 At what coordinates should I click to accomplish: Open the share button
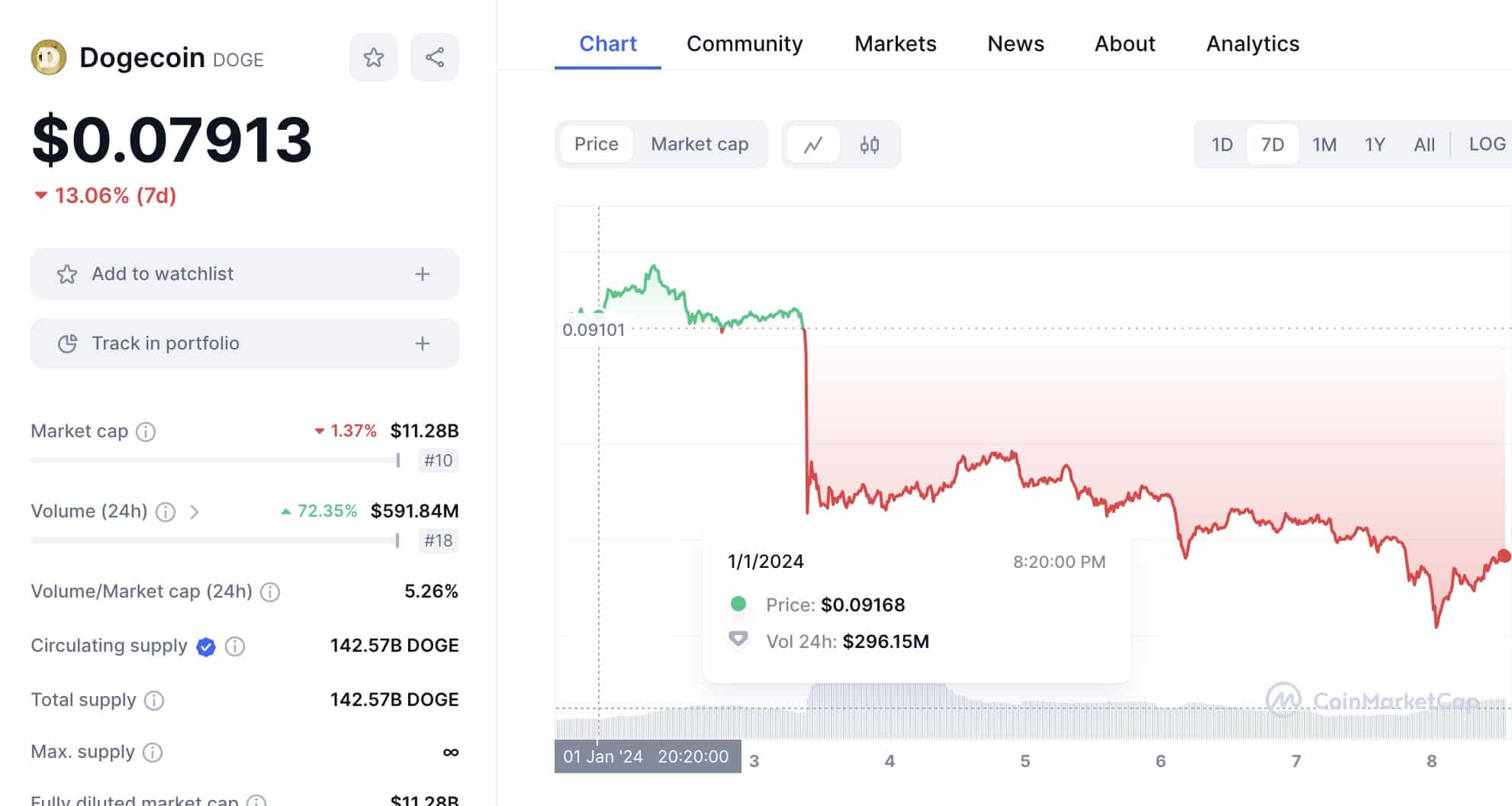click(x=435, y=57)
